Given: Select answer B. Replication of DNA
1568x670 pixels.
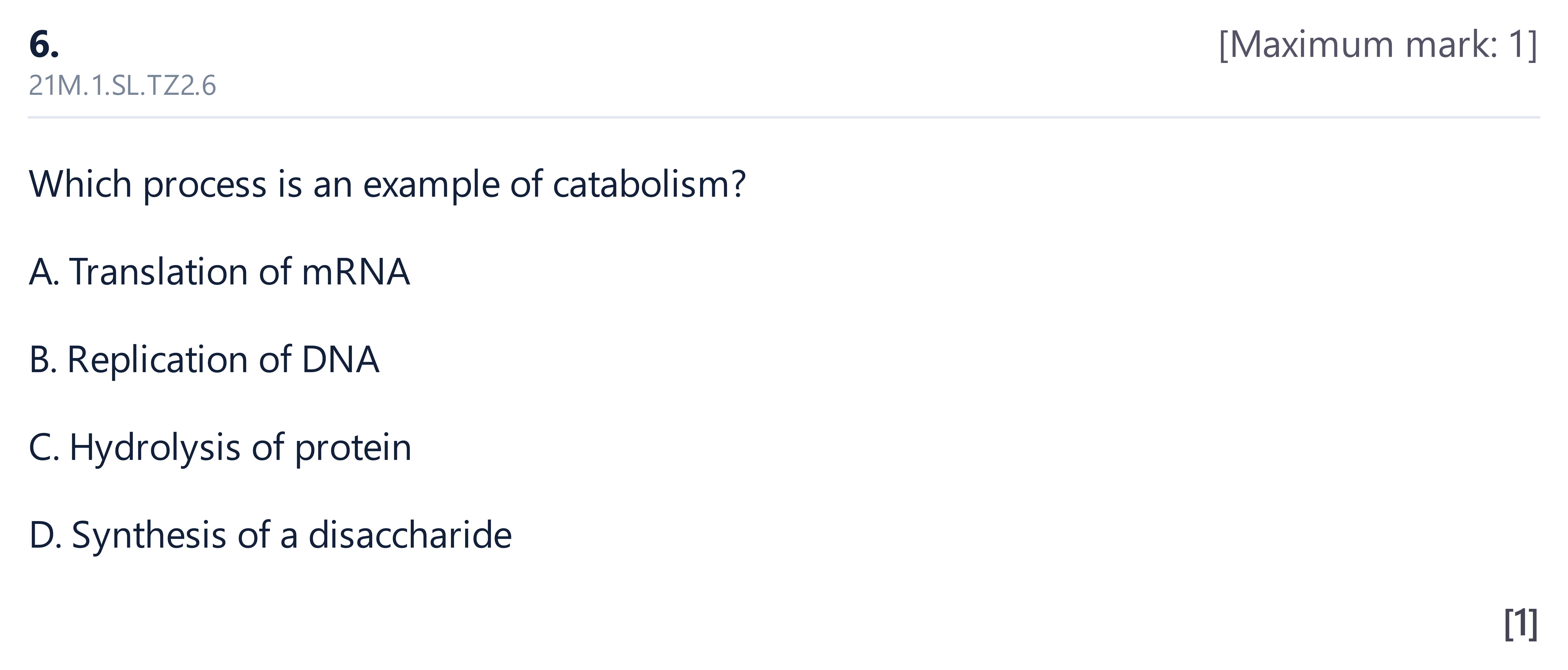Looking at the screenshot, I should tap(204, 359).
